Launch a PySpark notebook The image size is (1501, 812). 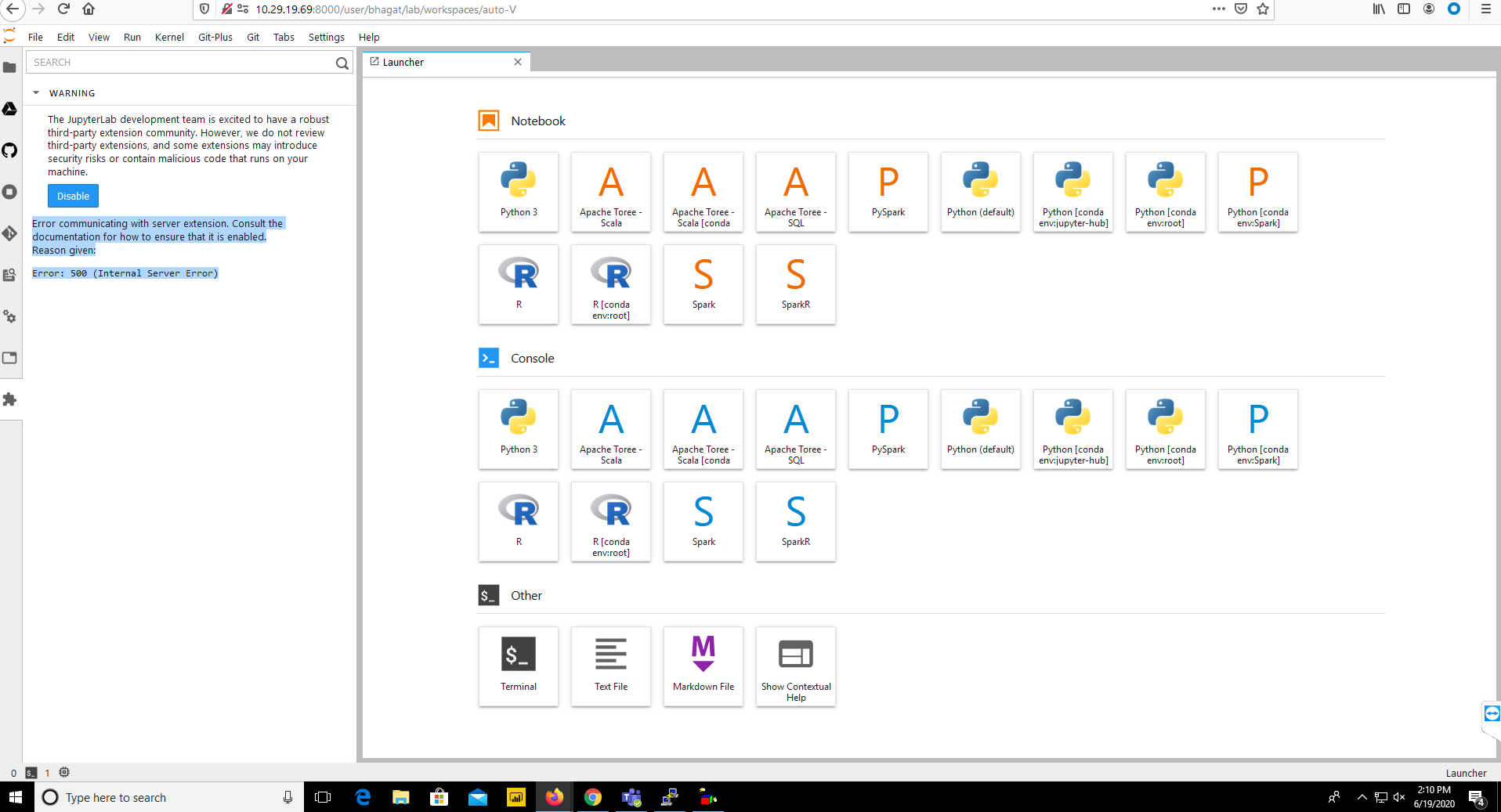coord(888,192)
